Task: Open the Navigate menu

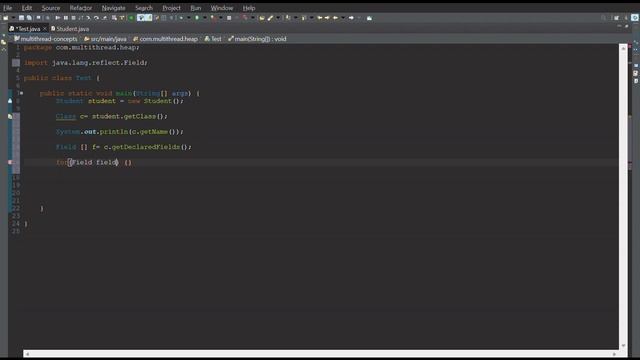Action: point(113,8)
